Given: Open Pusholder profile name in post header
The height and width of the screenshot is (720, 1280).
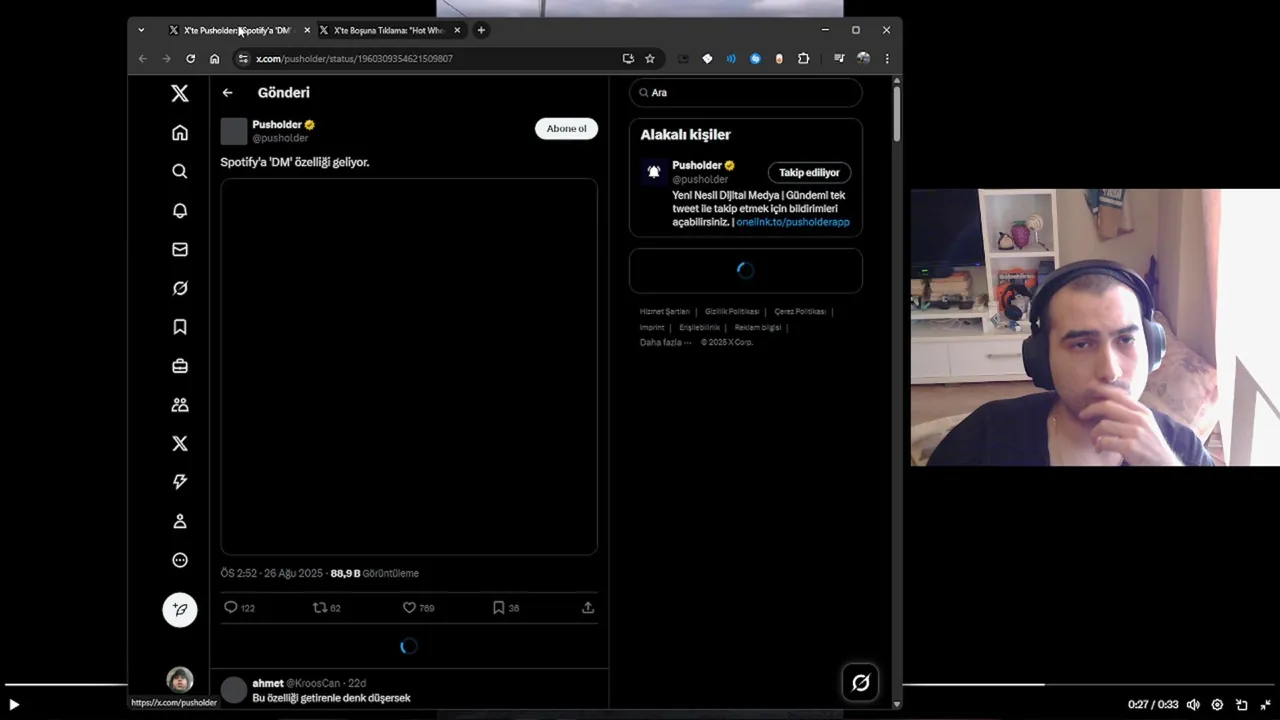Looking at the screenshot, I should point(277,125).
